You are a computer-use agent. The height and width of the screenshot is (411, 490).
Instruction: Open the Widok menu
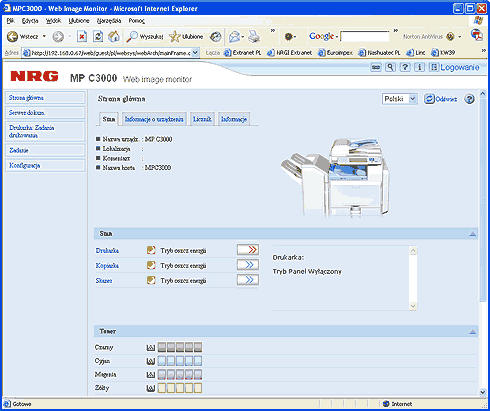54,21
